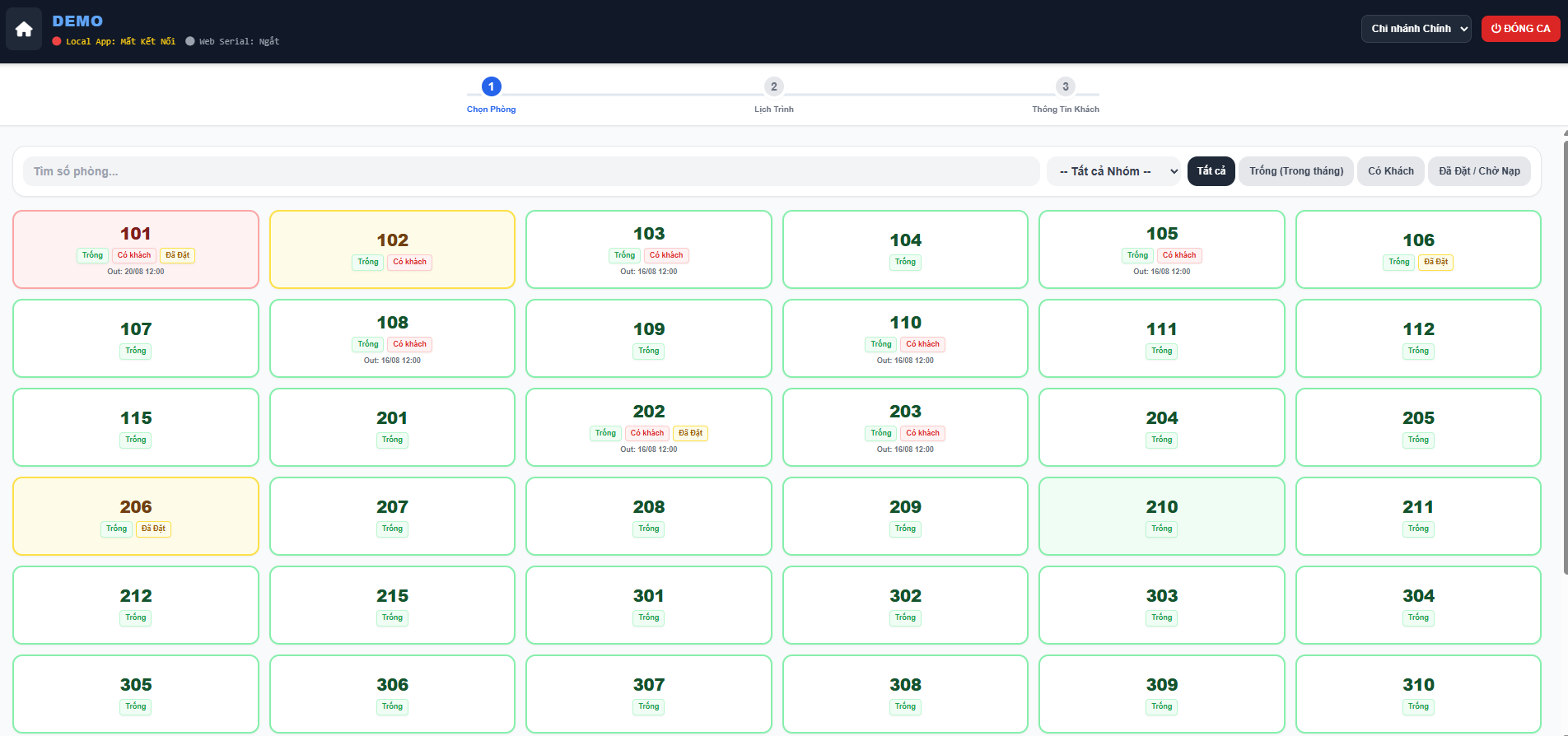The height and width of the screenshot is (736, 1568).
Task: Click Đã Đặt badge on room 202
Action: pyautogui.click(x=690, y=433)
